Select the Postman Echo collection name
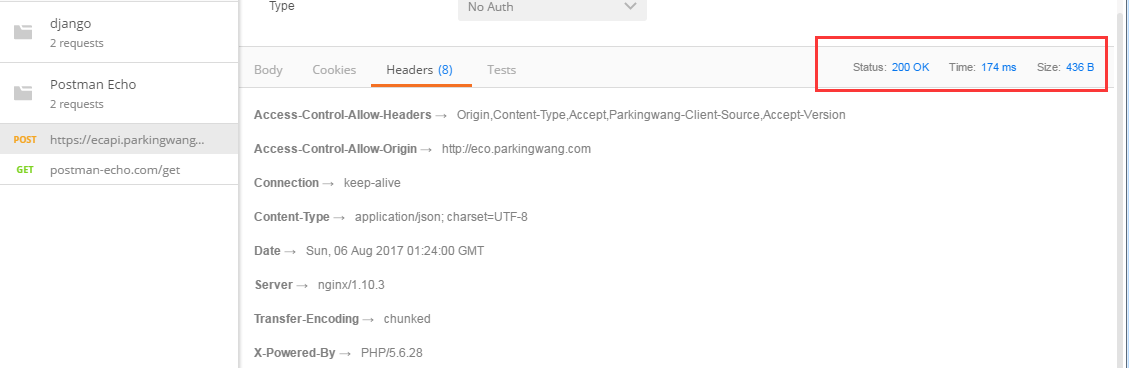The height and width of the screenshot is (368, 1129). [x=93, y=84]
